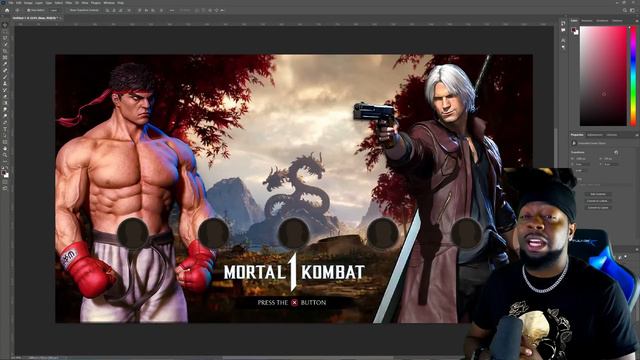Open the Image menu
Image resolution: width=640 pixels, height=360 pixels.
coord(28,3)
